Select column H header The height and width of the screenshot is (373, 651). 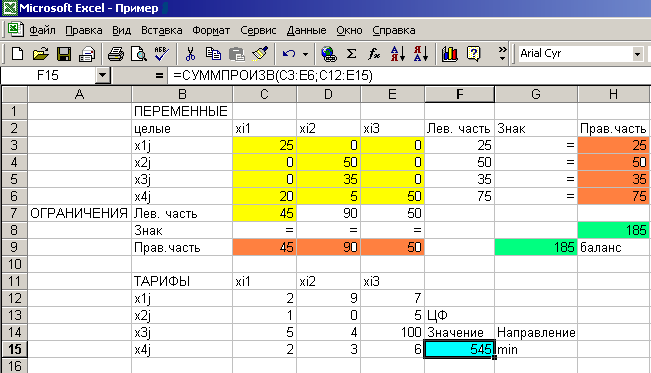(614, 94)
